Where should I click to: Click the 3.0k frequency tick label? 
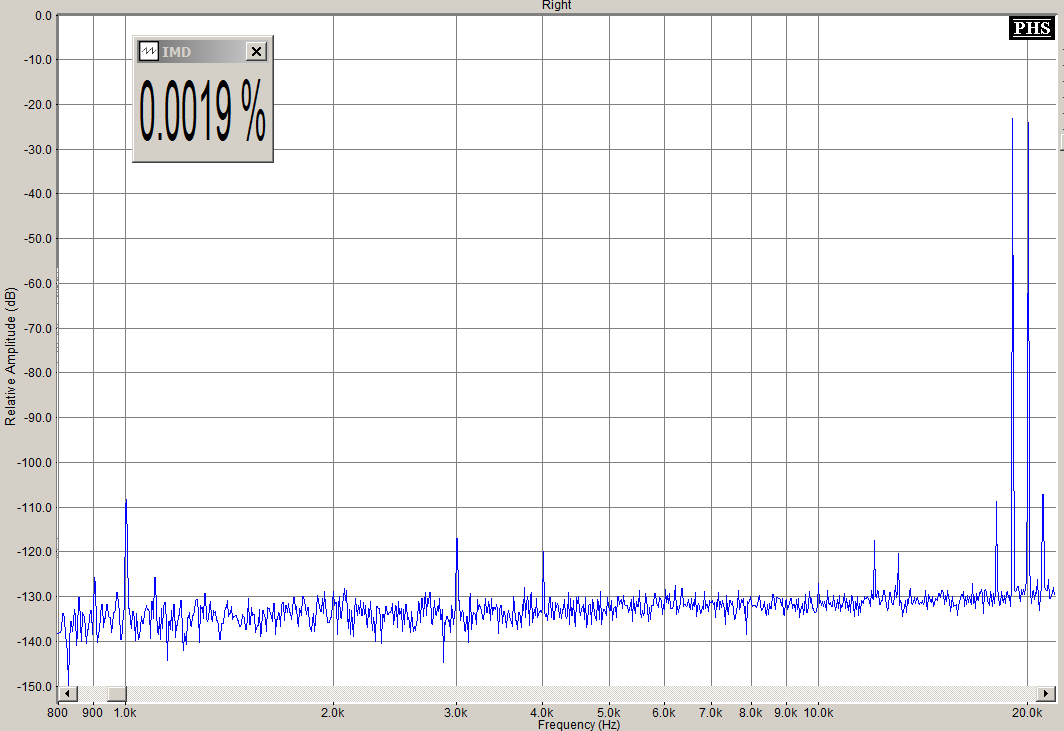(x=456, y=713)
